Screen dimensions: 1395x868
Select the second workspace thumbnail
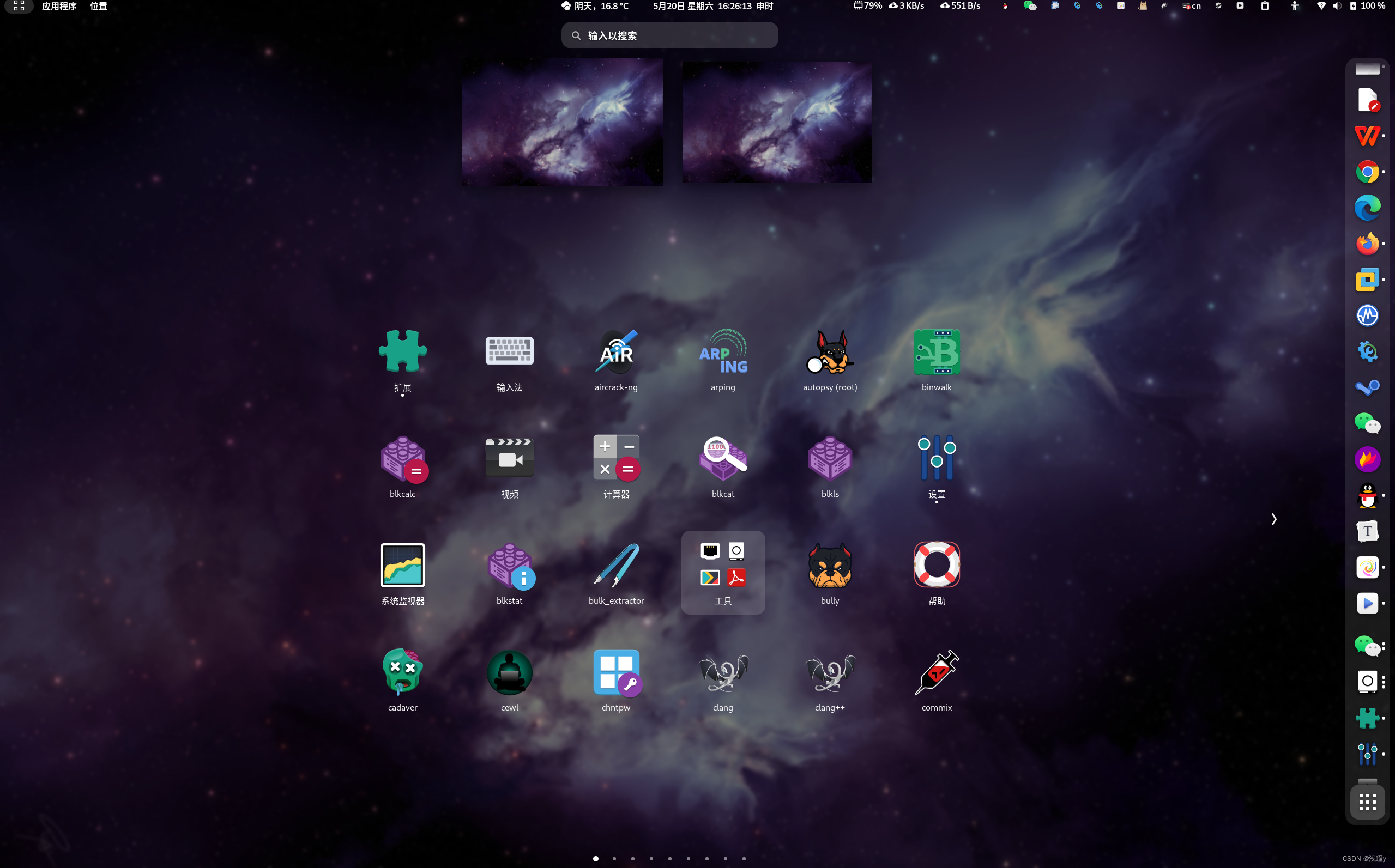point(776,122)
